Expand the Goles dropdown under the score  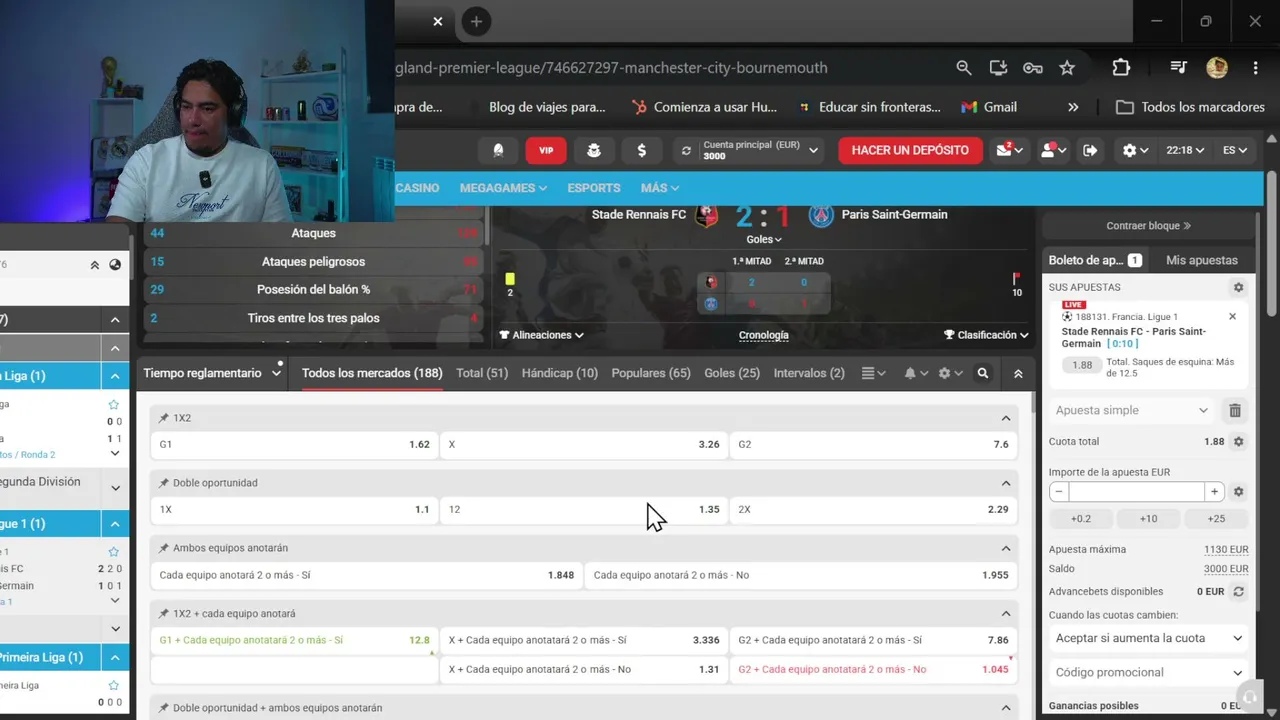764,239
